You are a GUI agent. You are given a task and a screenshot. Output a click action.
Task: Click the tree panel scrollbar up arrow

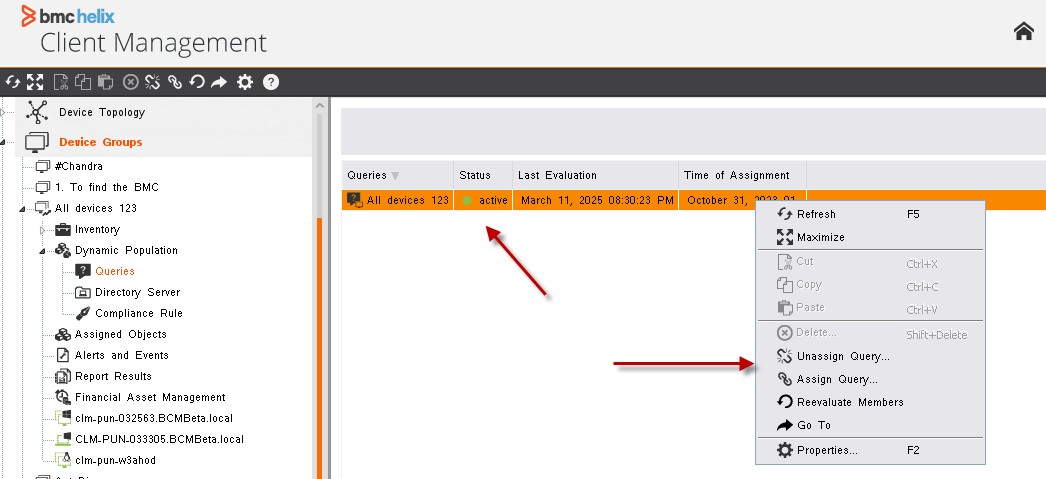tap(319, 105)
